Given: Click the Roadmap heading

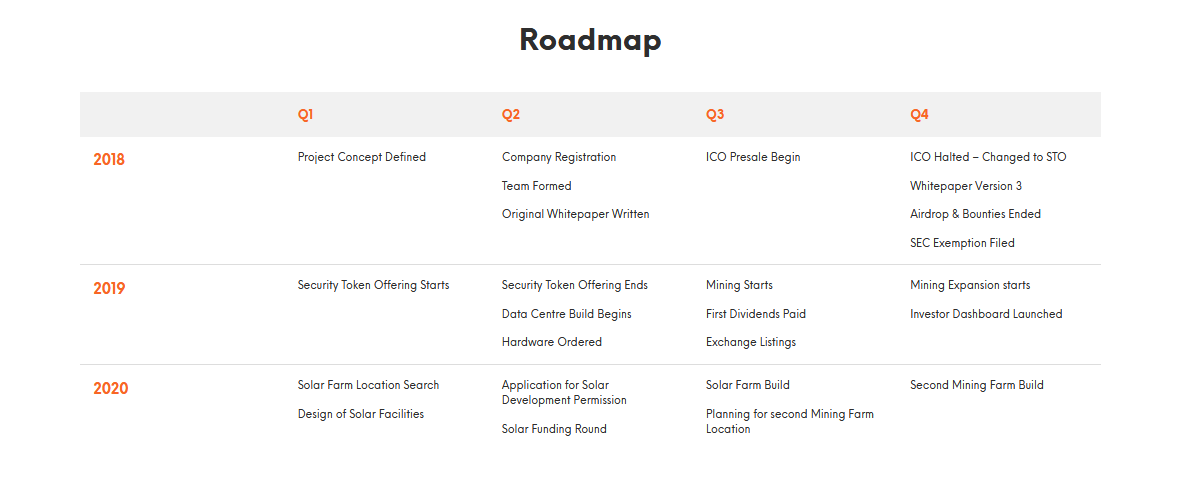Looking at the screenshot, I should pyautogui.click(x=590, y=41).
